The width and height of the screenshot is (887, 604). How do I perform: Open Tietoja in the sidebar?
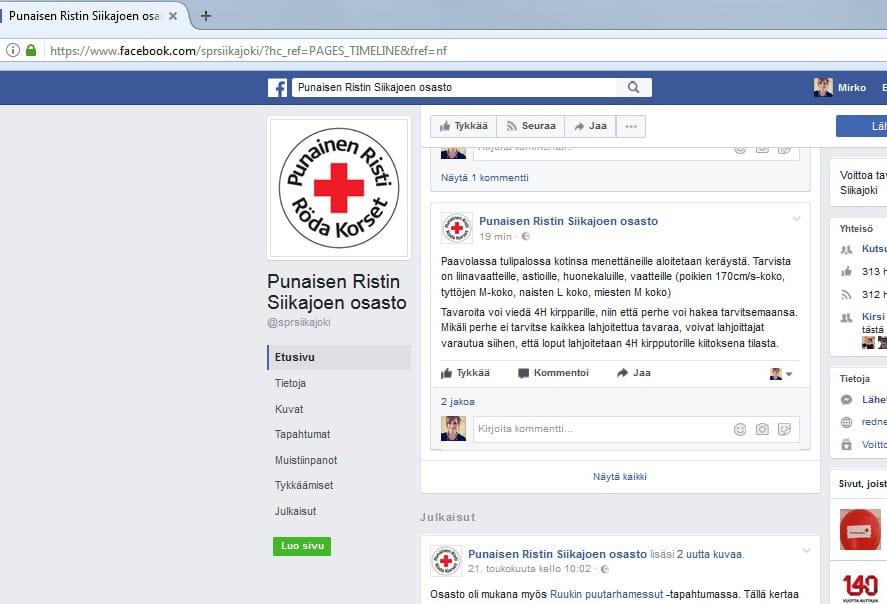[x=290, y=383]
